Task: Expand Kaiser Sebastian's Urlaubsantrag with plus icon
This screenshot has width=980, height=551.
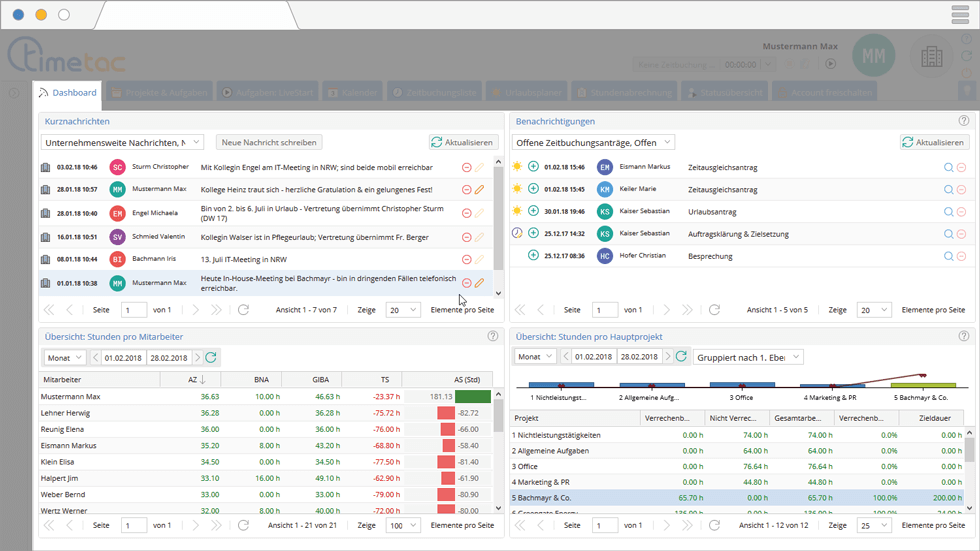Action: (533, 211)
